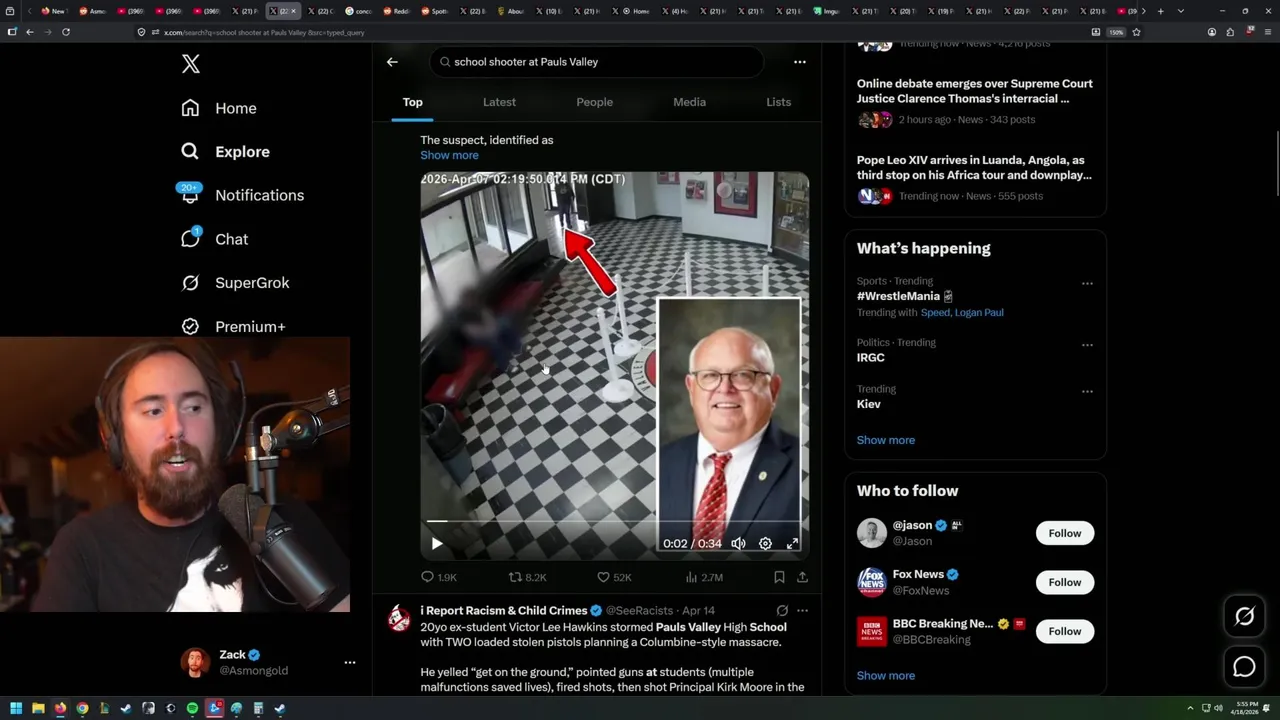Follow the @jason account
Viewport: 1280px width, 720px height.
click(1064, 533)
